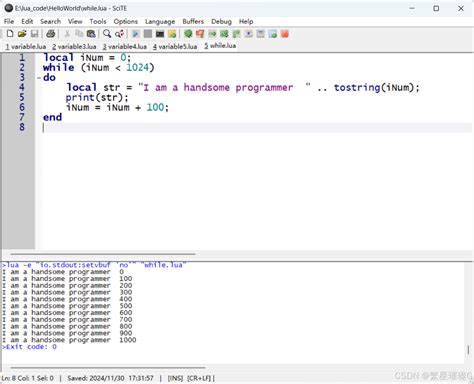
Task: Click the red stop icon at toolbar end
Action: point(285,34)
